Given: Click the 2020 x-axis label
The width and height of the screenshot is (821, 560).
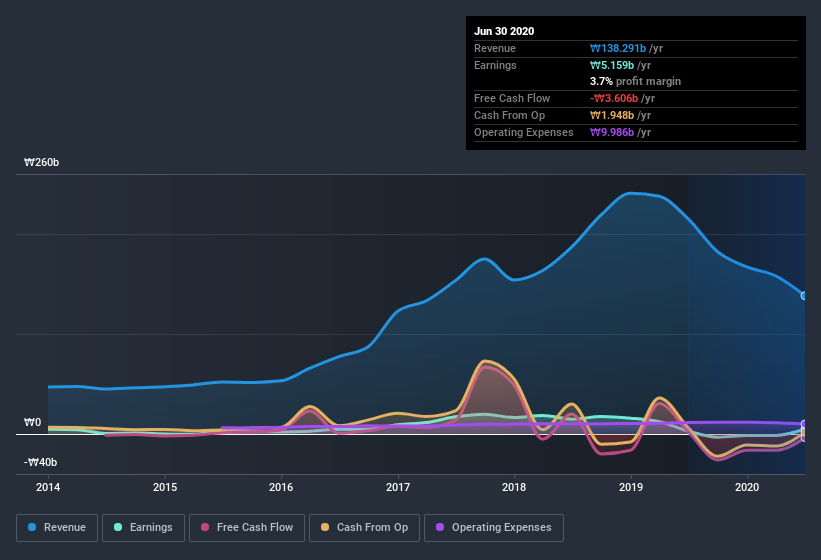Looking at the screenshot, I should (x=747, y=487).
